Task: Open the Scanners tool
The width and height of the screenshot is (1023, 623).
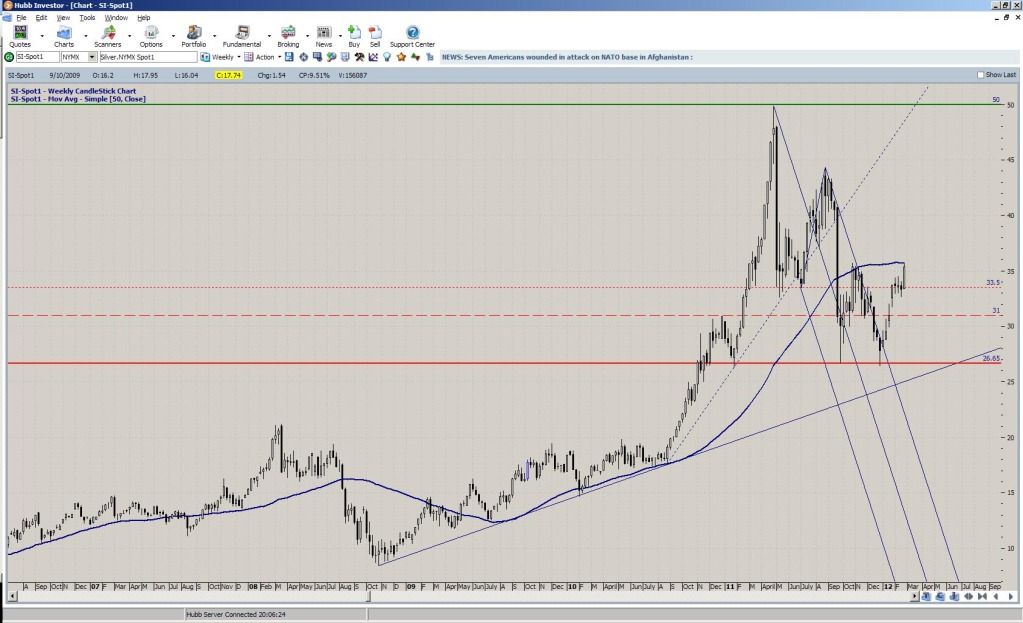Action: (x=107, y=35)
